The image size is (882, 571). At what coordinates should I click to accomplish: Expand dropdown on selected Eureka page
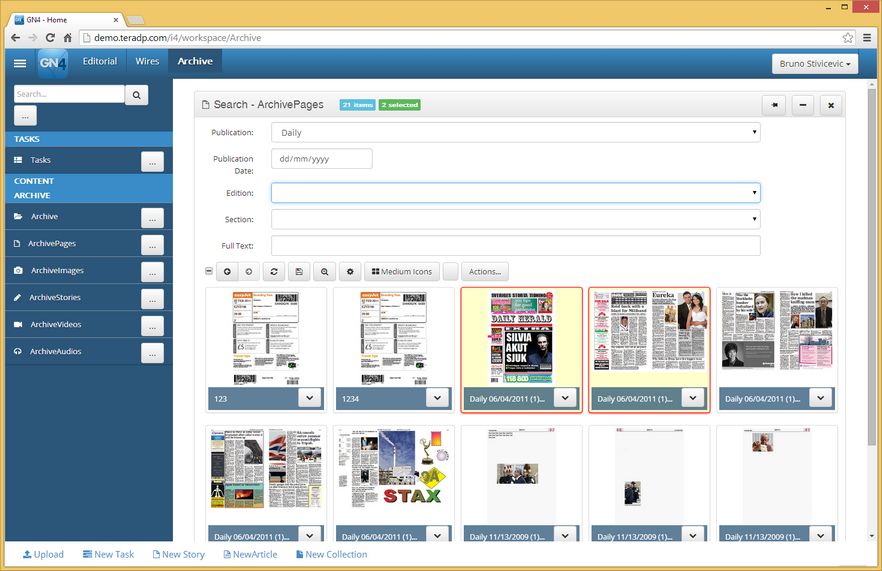tap(692, 398)
